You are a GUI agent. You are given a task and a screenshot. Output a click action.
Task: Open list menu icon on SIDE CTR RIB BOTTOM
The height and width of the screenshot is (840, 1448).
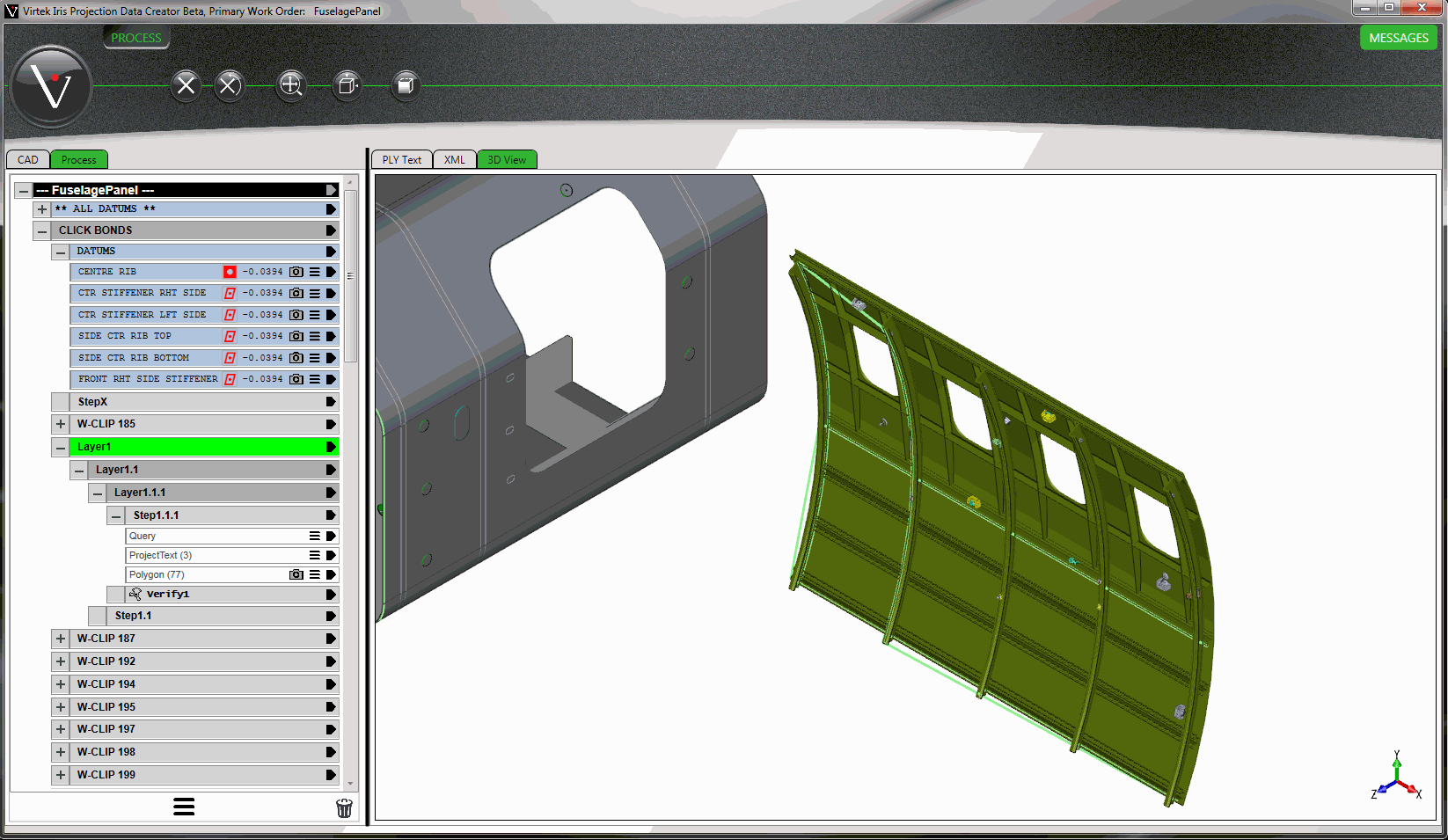[x=315, y=358]
